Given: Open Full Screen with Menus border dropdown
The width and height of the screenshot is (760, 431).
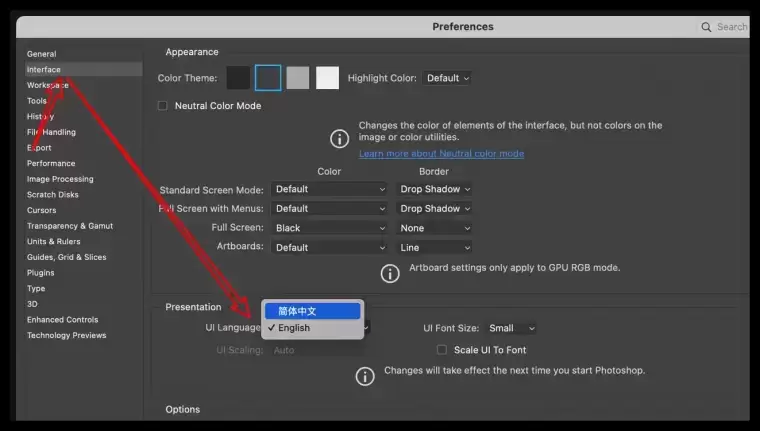Looking at the screenshot, I should click(434, 208).
